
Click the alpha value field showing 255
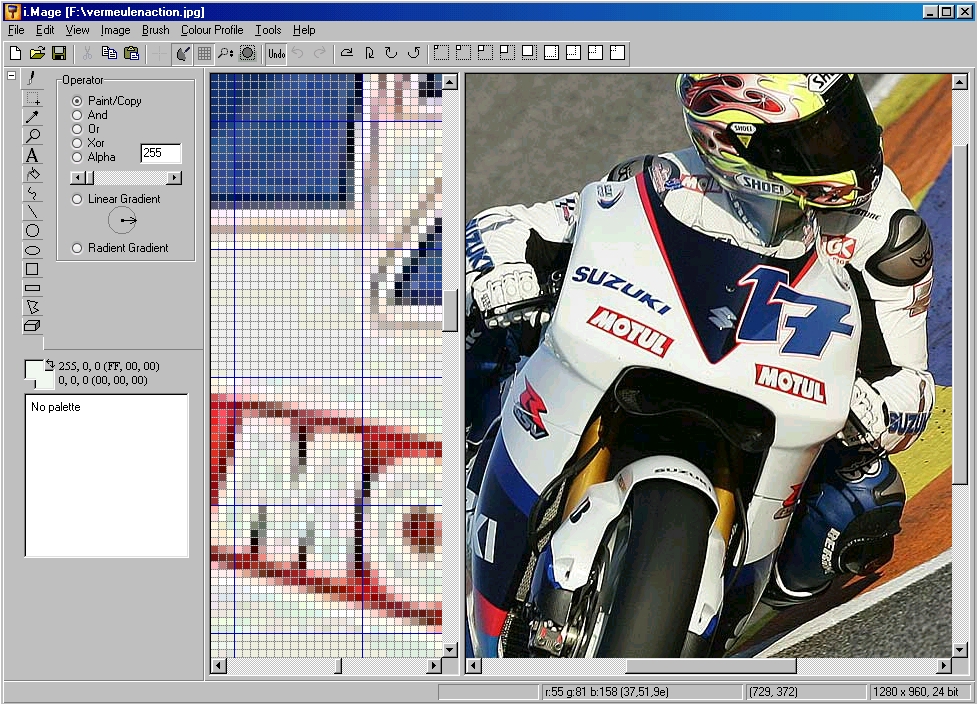pyautogui.click(x=161, y=153)
